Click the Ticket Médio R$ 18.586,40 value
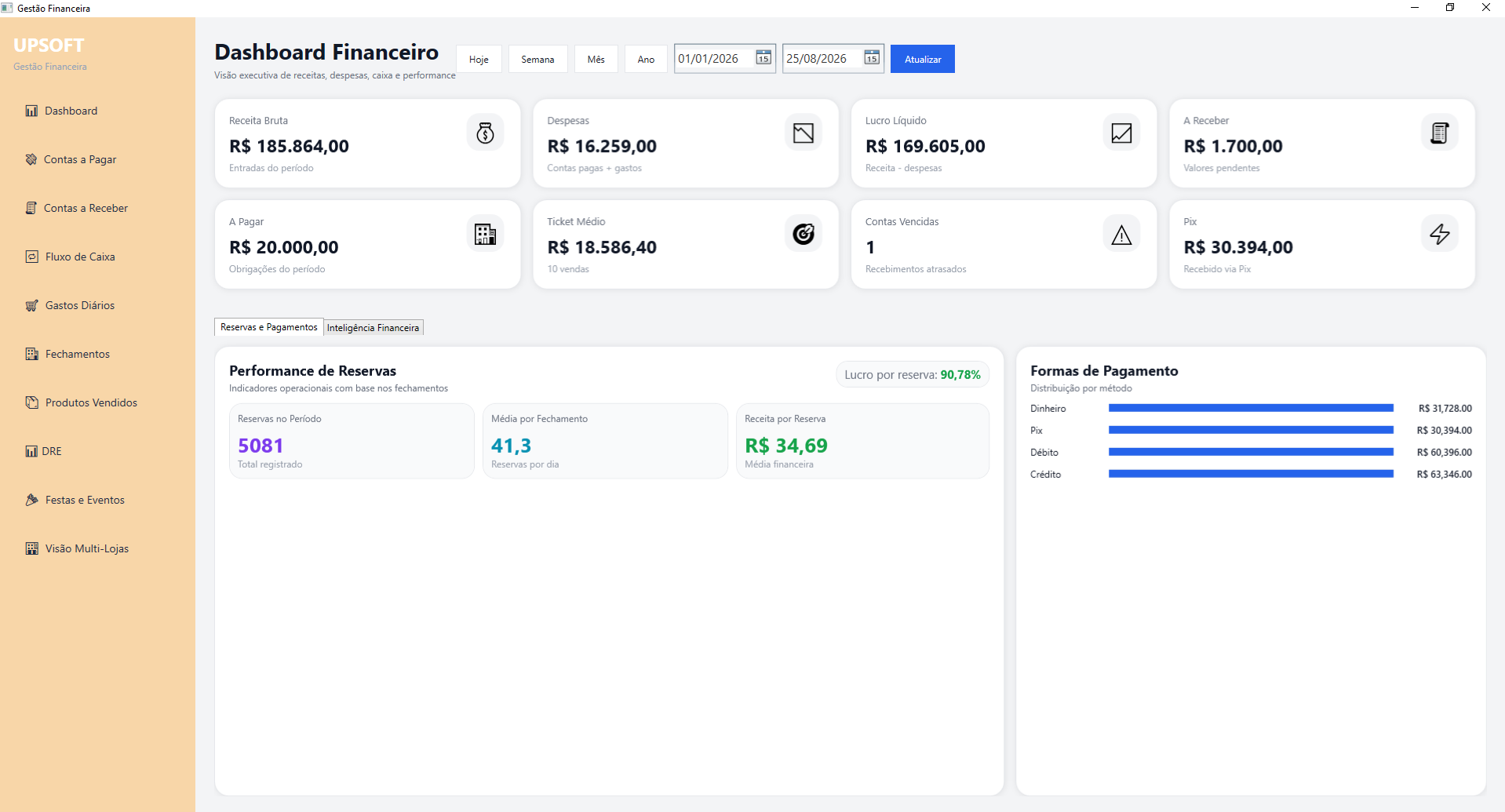Image resolution: width=1505 pixels, height=812 pixels. pyautogui.click(x=602, y=247)
